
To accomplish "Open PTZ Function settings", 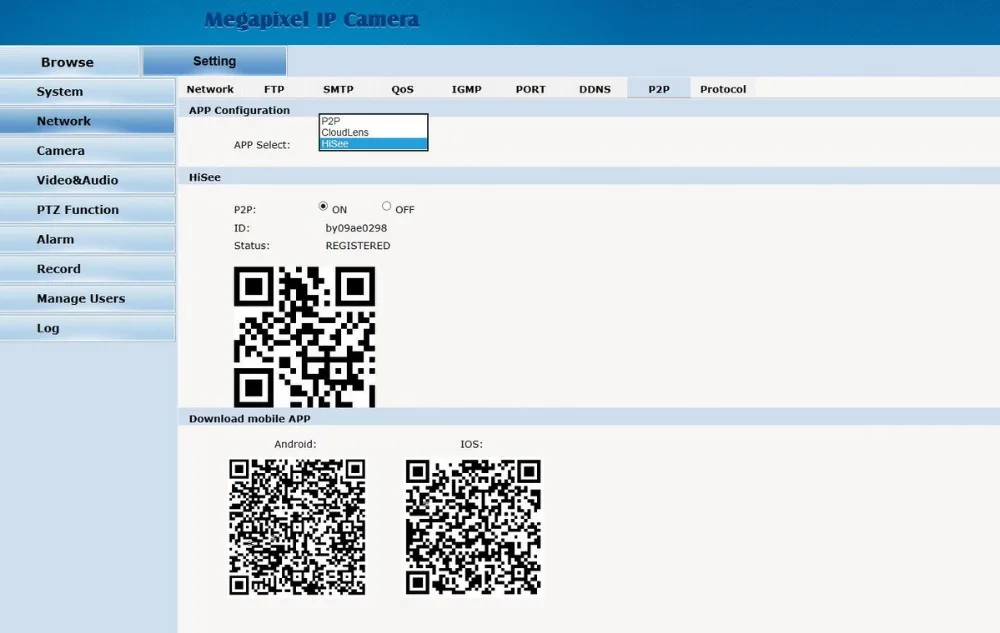I will pyautogui.click(x=87, y=210).
